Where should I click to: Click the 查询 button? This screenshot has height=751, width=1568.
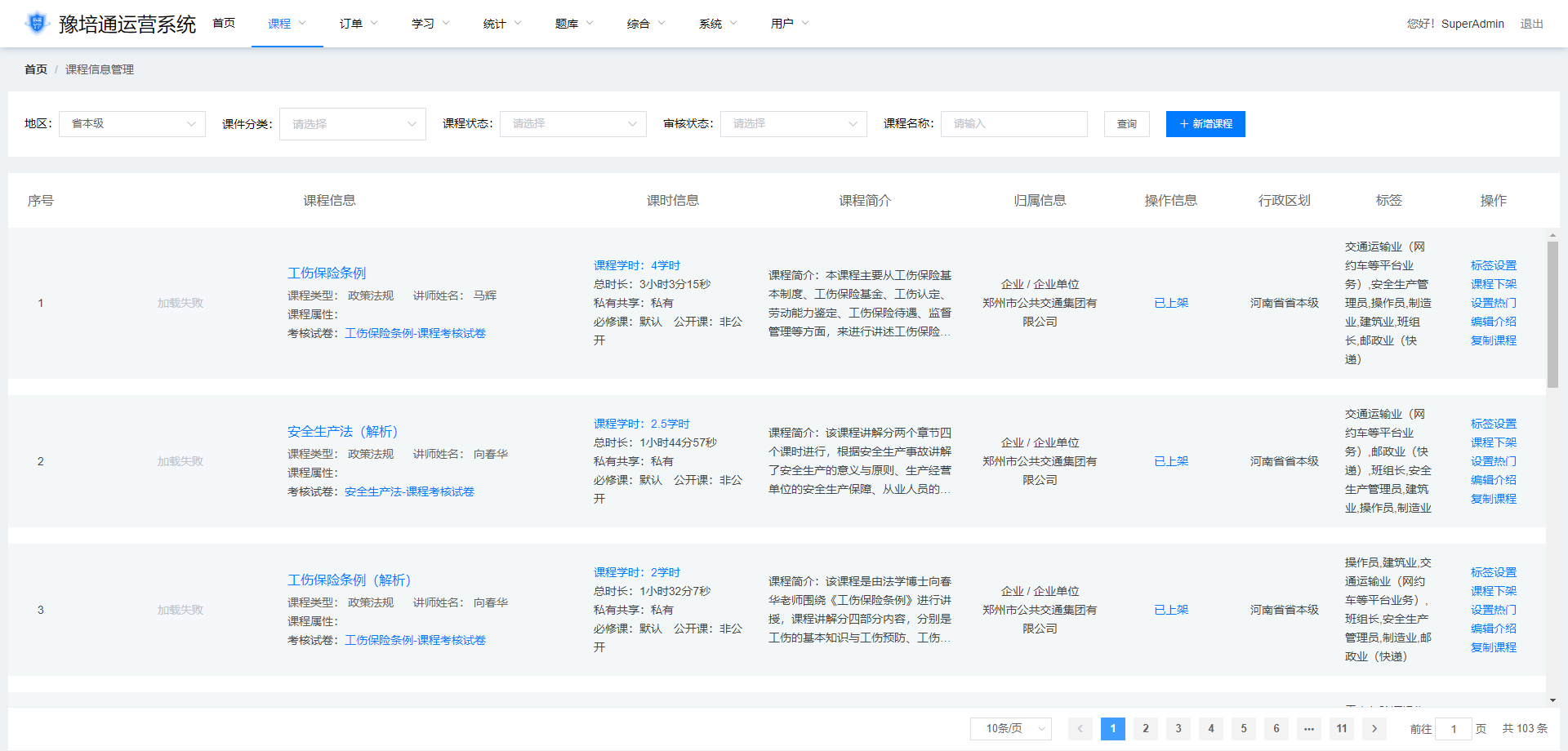pyautogui.click(x=1127, y=124)
